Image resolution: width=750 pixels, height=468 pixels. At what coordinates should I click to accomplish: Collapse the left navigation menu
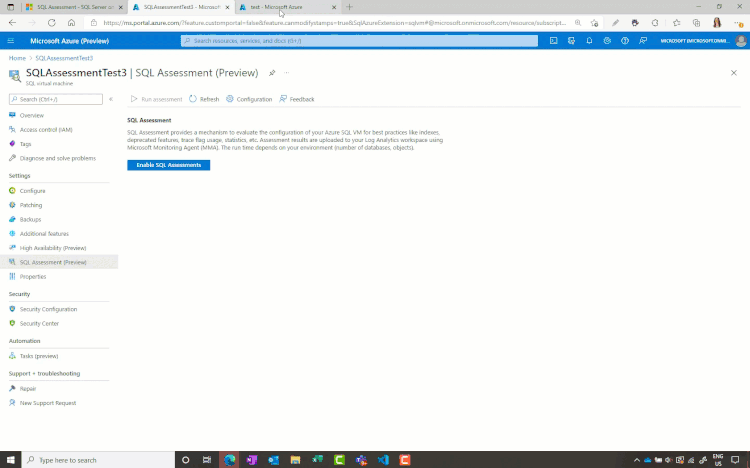[x=111, y=99]
